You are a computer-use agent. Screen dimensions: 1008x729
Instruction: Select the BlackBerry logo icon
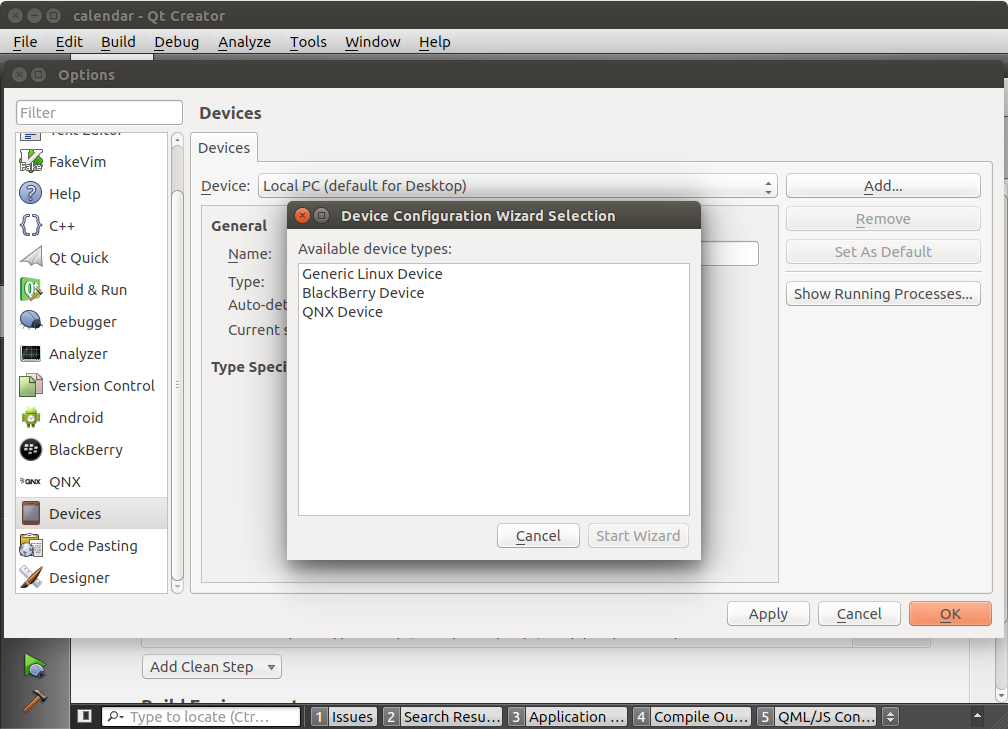(x=30, y=449)
